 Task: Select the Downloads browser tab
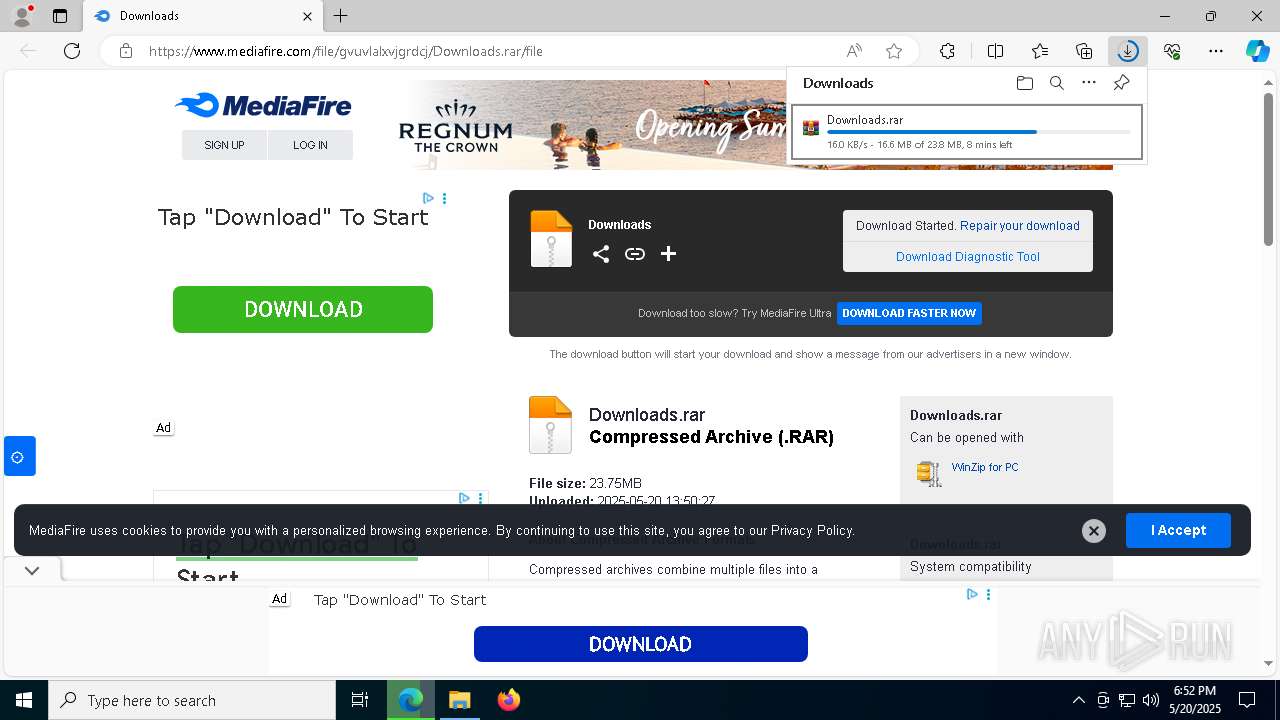point(203,16)
